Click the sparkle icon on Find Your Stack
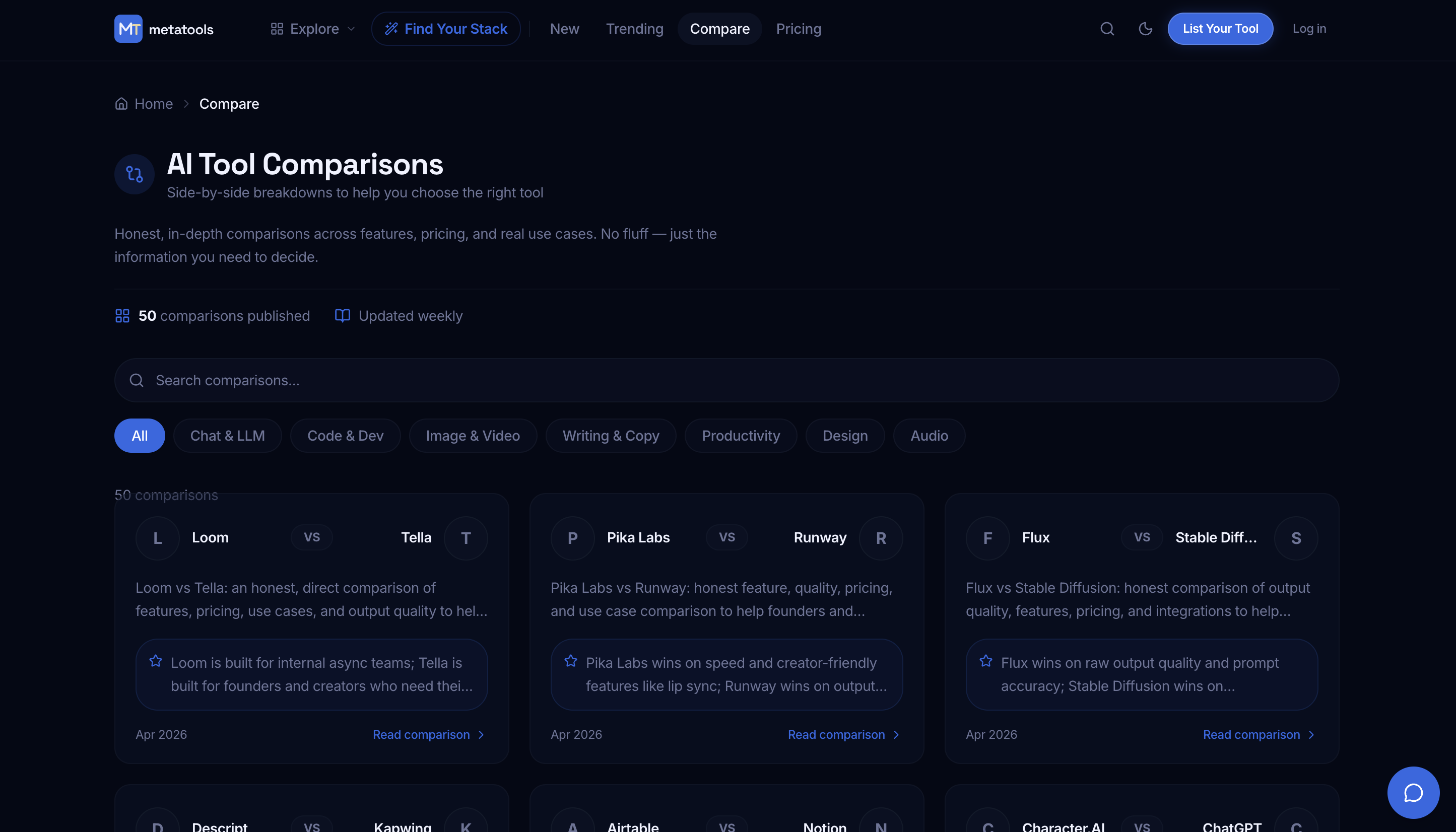Viewport: 1456px width, 832px height. [x=392, y=28]
